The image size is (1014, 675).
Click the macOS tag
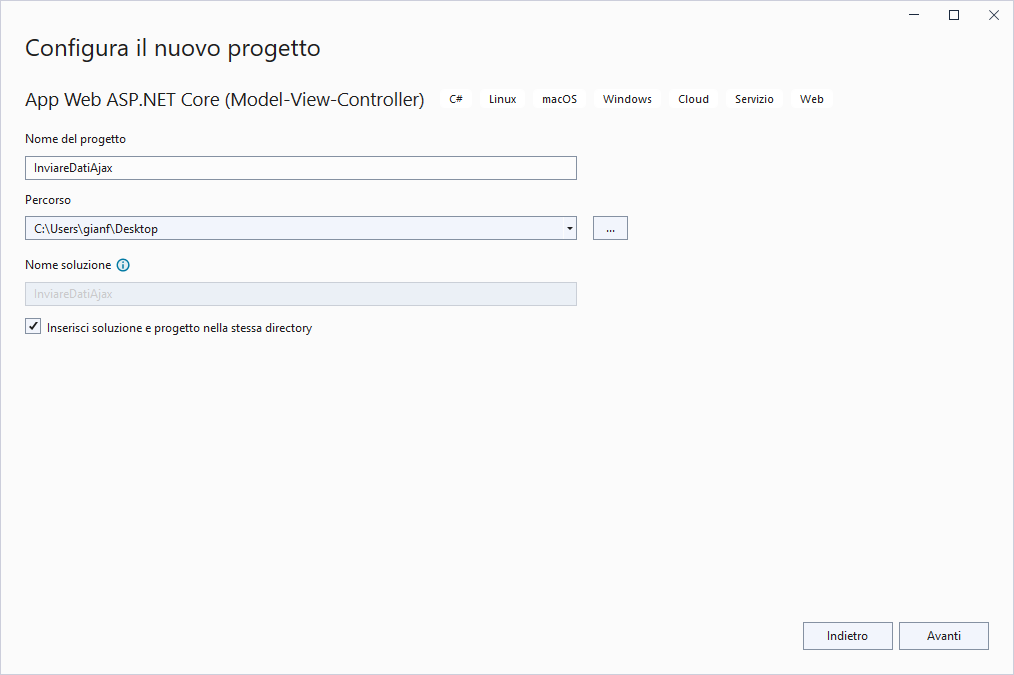coord(559,99)
